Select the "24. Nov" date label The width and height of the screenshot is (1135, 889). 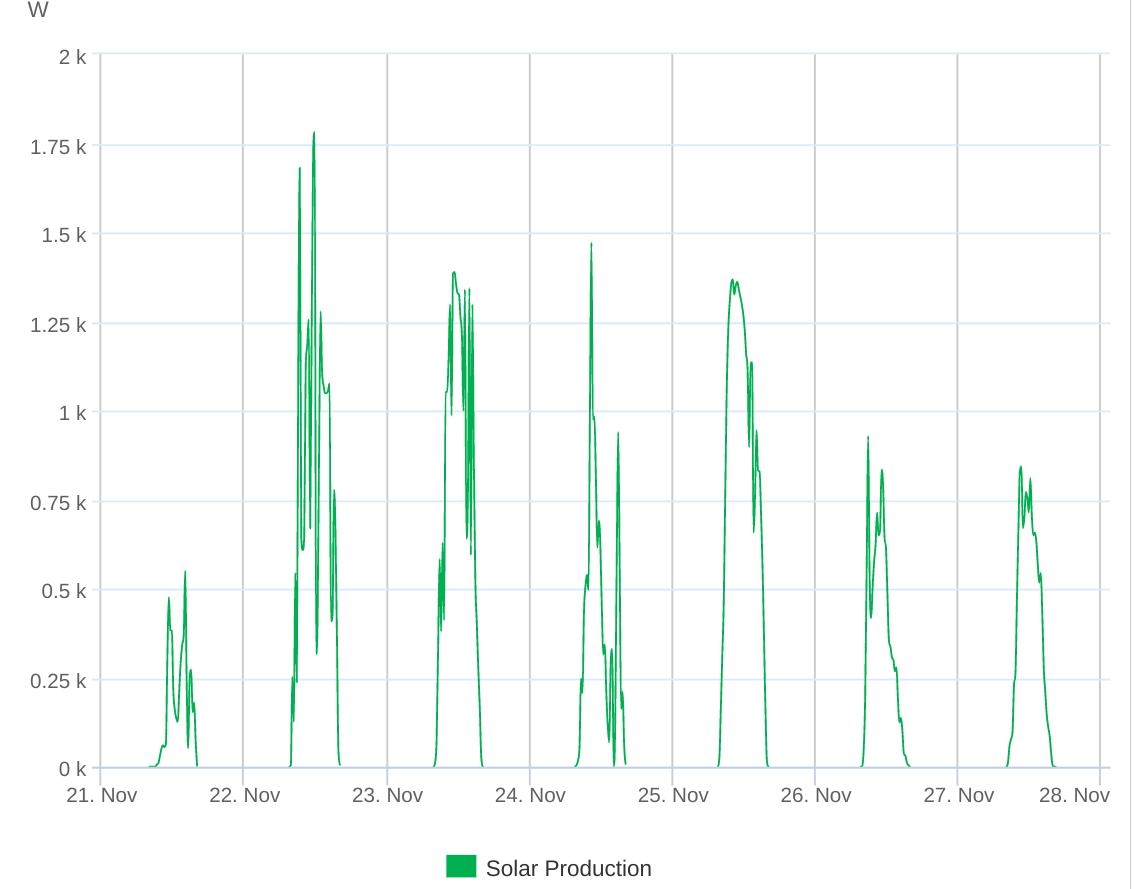[x=530, y=796]
